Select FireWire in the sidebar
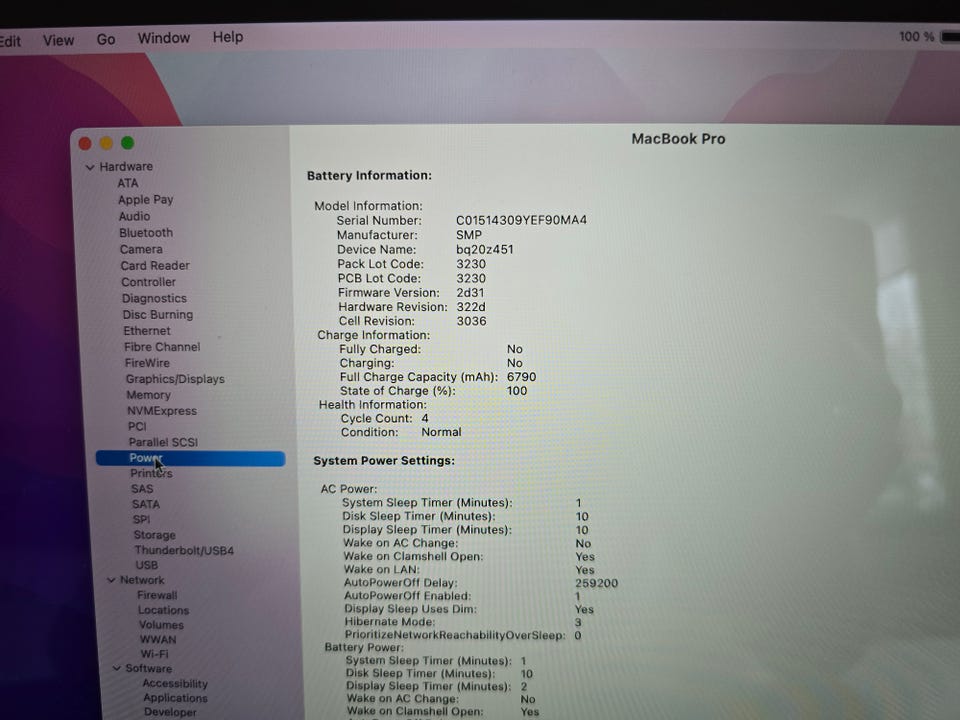The width and height of the screenshot is (960, 720). click(x=148, y=363)
